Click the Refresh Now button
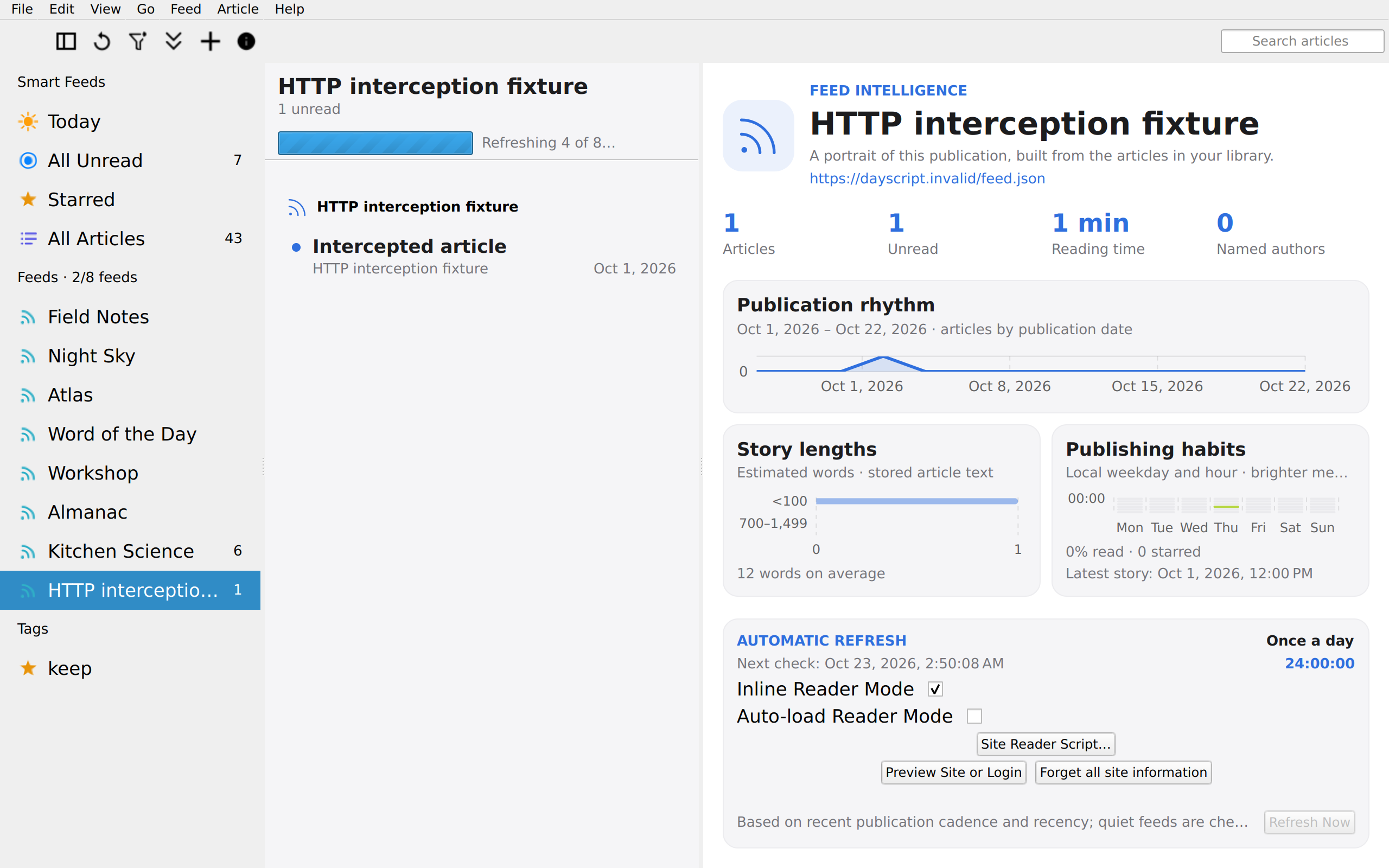Viewport: 1389px width, 868px height. (x=1309, y=822)
